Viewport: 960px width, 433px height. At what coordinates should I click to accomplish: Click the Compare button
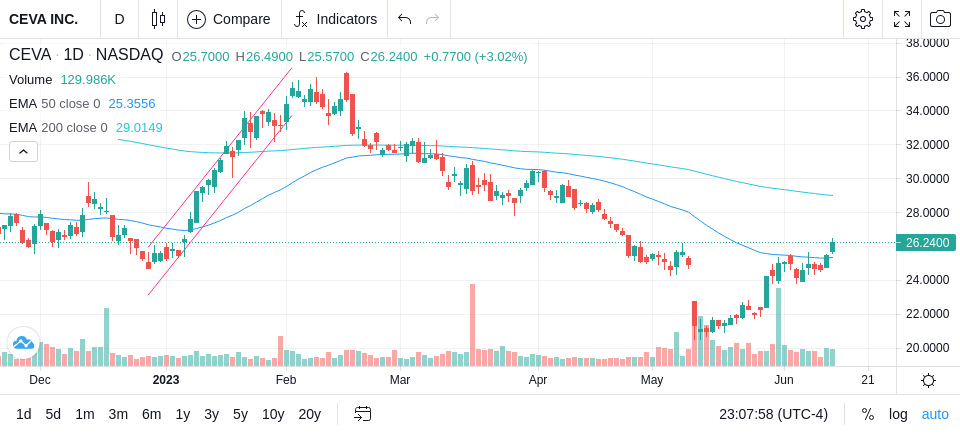[x=229, y=19]
